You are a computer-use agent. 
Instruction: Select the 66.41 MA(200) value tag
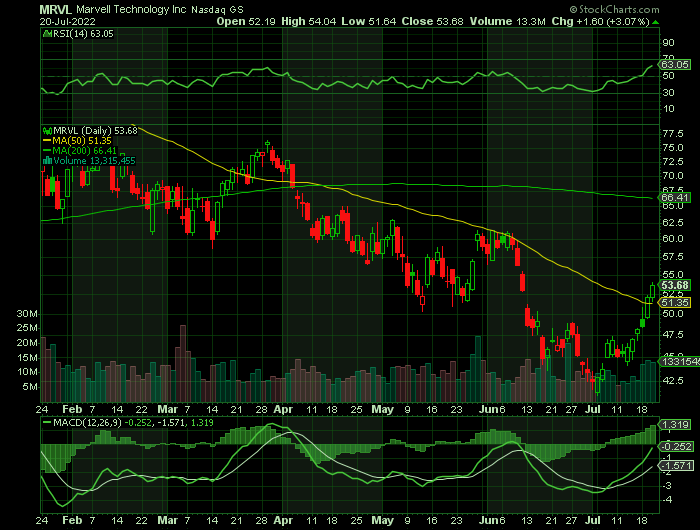[x=676, y=198]
